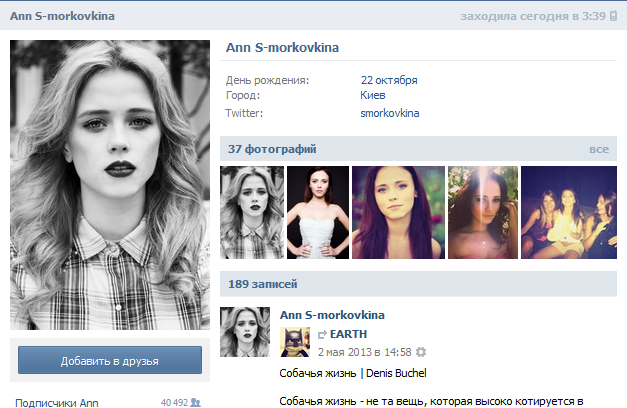Open the Twitter link 'smorkovkina'
The image size is (627, 408).
389,113
